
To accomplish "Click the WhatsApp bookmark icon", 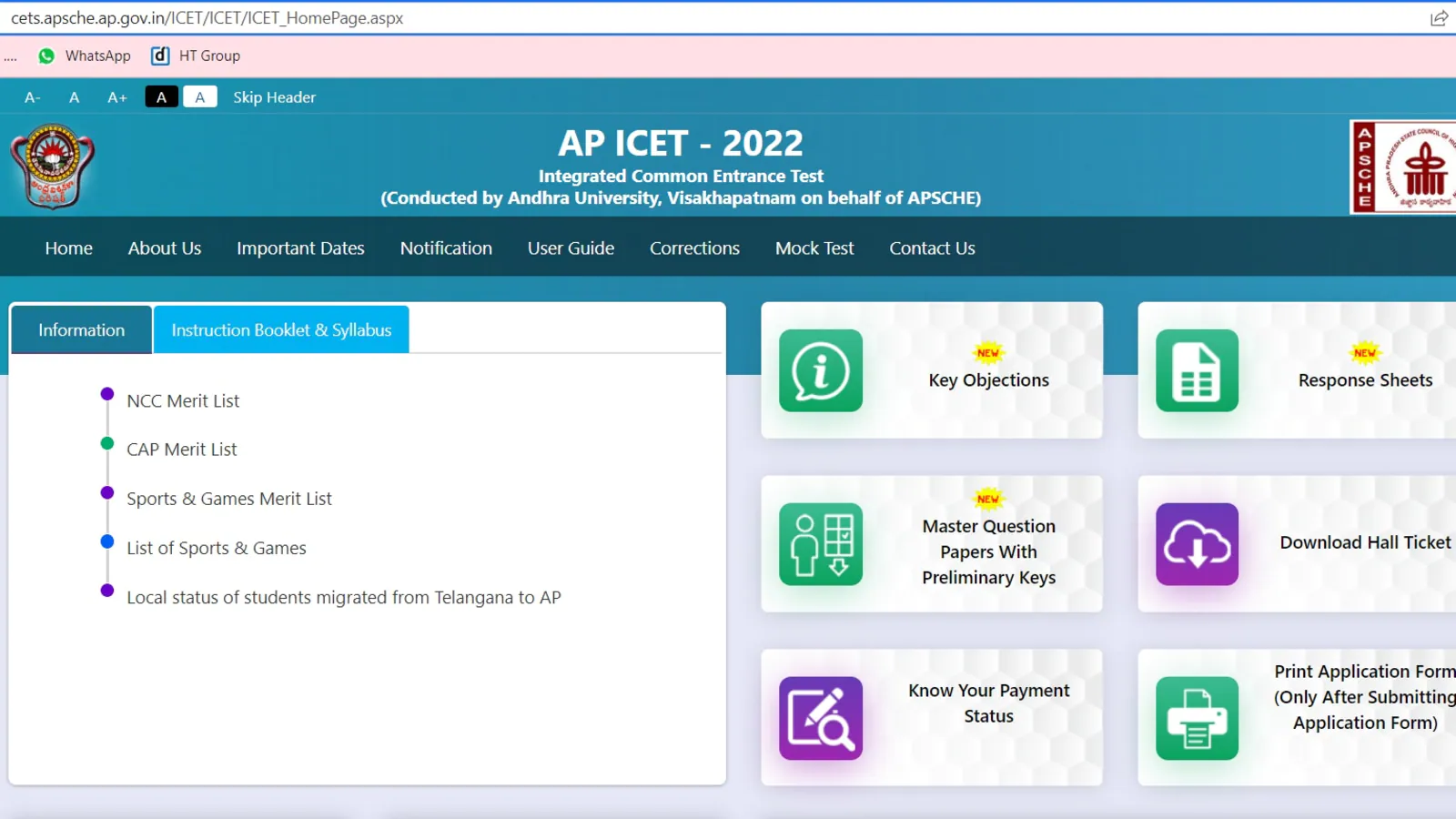I will pos(46,56).
